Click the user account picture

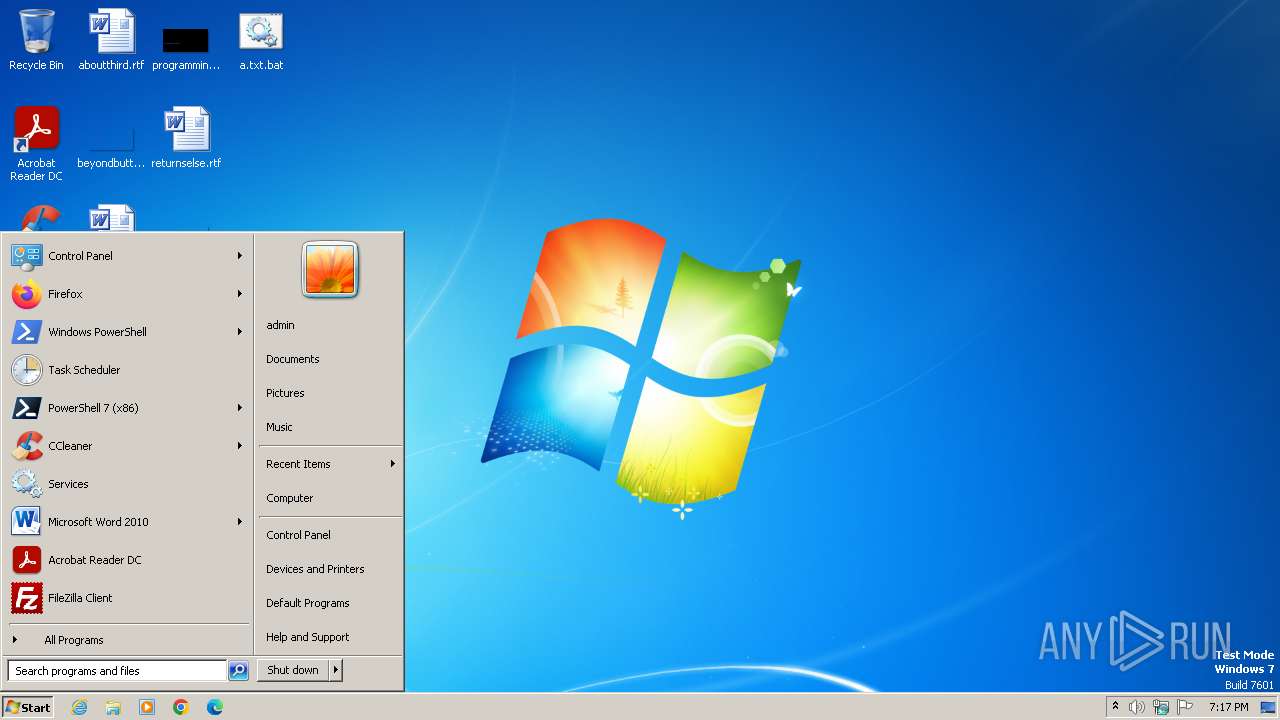point(330,270)
